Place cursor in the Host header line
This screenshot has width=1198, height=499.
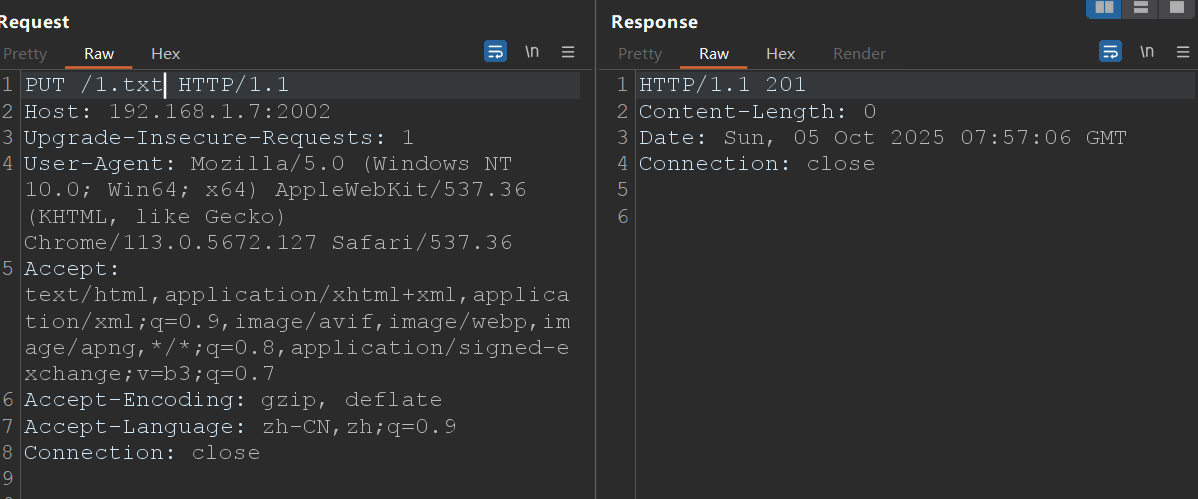coord(177,111)
